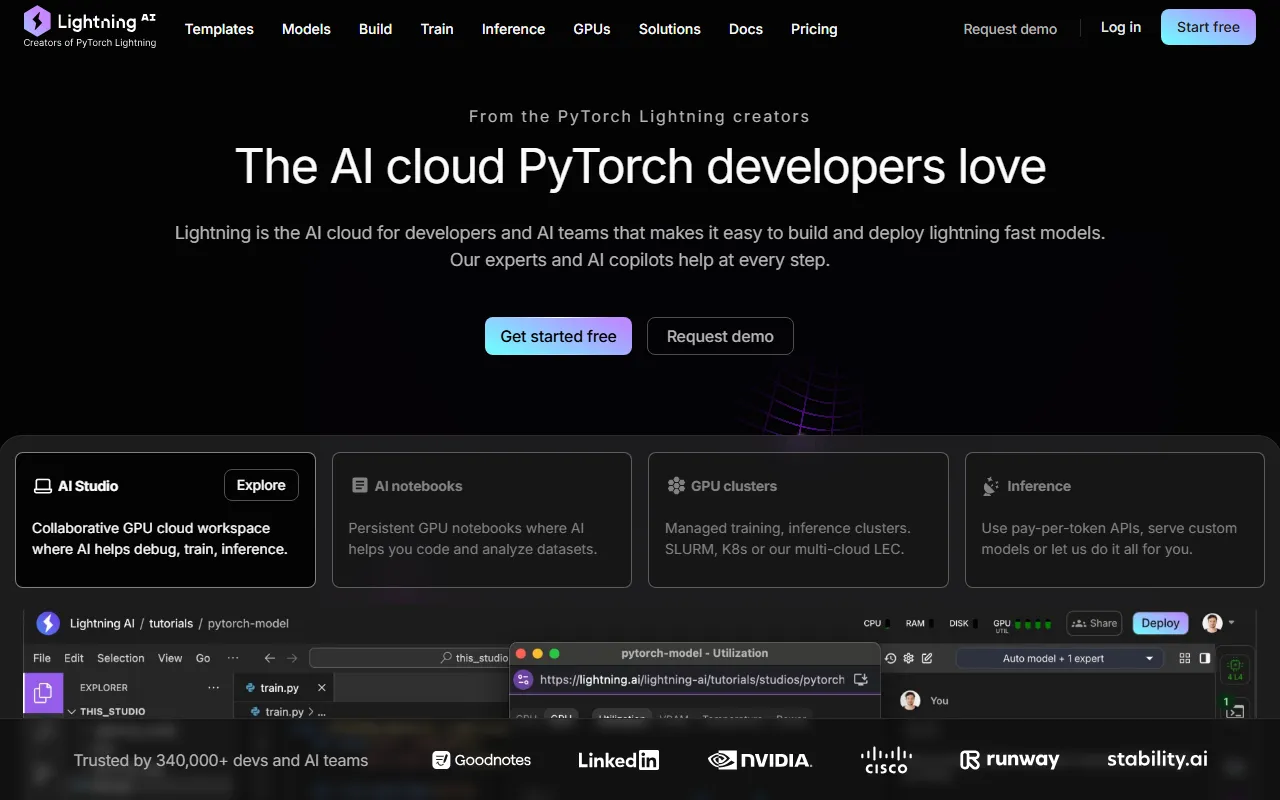
Task: Open chat history clock icon
Action: coord(890,658)
